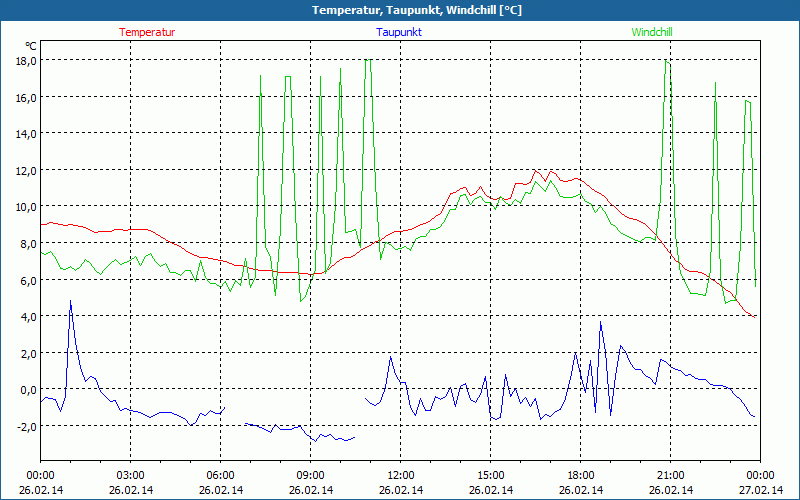Image resolution: width=800 pixels, height=500 pixels.
Task: Click the blue Taupunkt peak near 01:00
Action: [x=70, y=302]
